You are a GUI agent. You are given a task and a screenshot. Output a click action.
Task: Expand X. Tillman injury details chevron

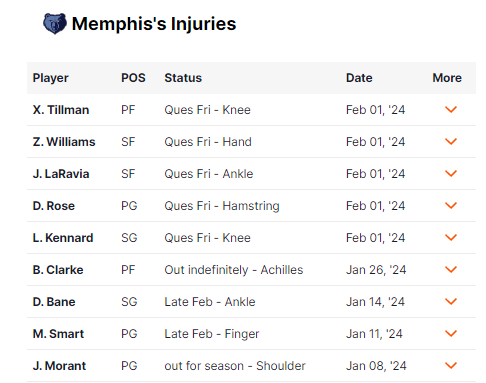[451, 110]
